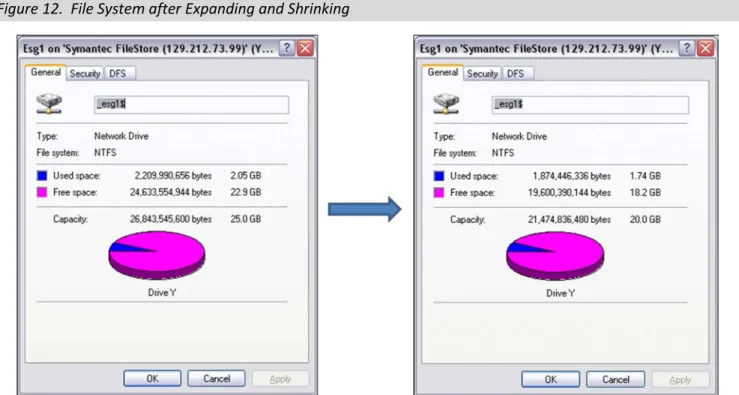Screen dimensions: 739x395
Task: Click the 21,474,836,480 bytes capacity value
Action: pyautogui.click(x=569, y=220)
